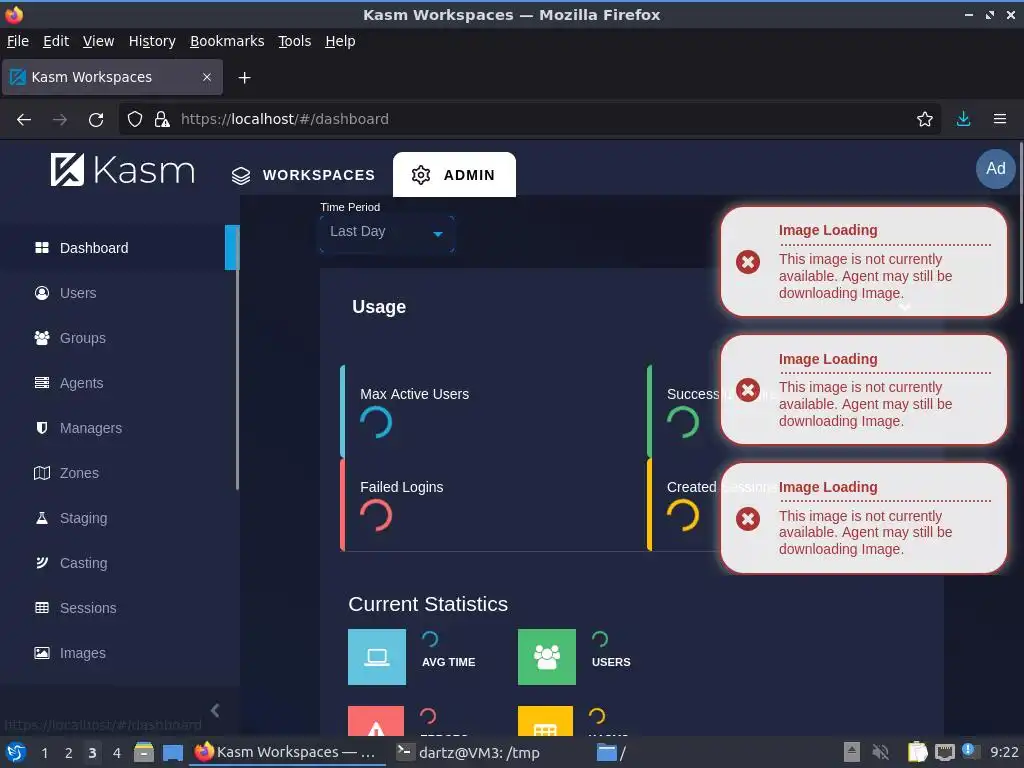
Task: Switch to the WORKSPACES tab
Action: tap(304, 175)
